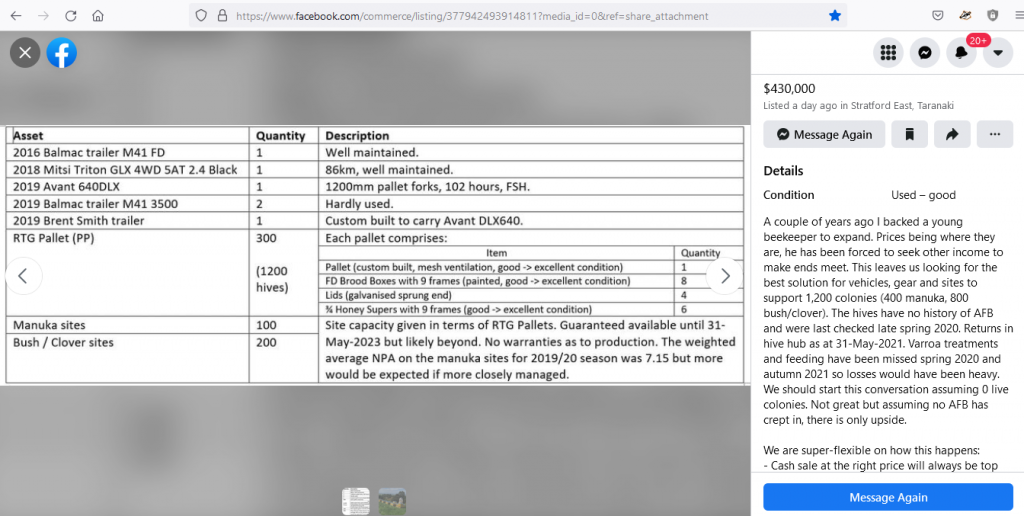Open more options ellipsis for listing
The height and width of the screenshot is (516, 1024).
point(994,134)
